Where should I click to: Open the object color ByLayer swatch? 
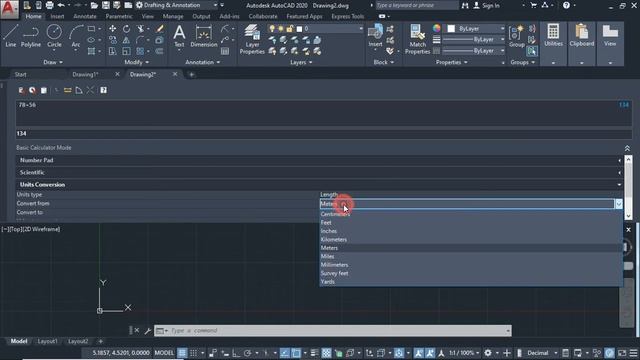click(451, 29)
